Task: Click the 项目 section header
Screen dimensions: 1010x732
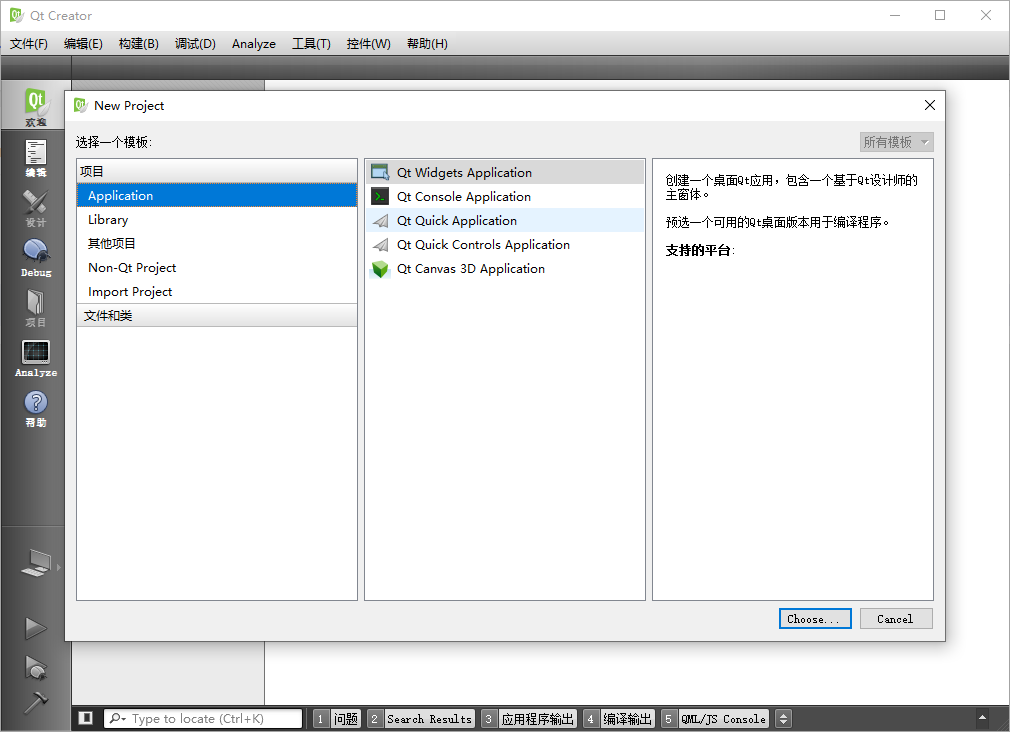Action: tap(217, 171)
